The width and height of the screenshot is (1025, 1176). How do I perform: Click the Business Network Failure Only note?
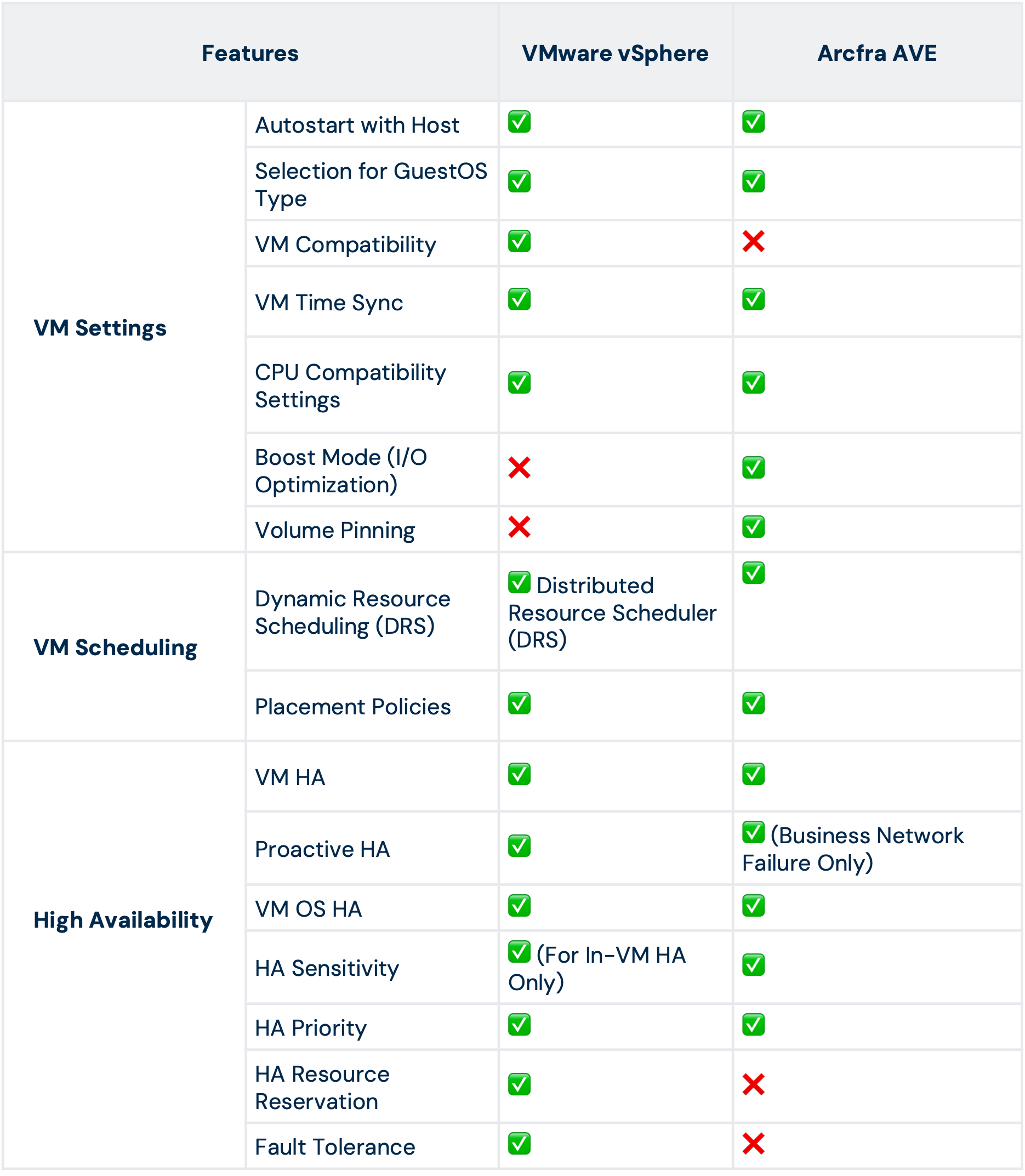pyautogui.click(x=853, y=849)
